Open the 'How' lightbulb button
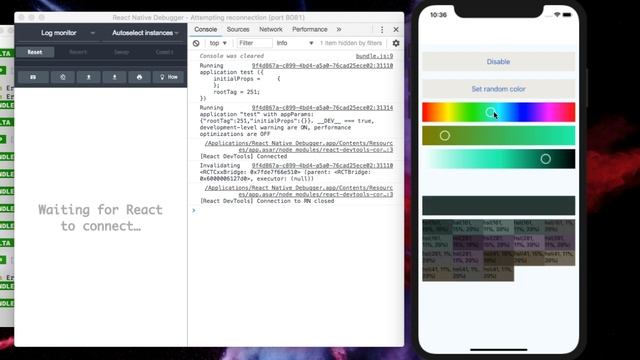 tap(169, 77)
